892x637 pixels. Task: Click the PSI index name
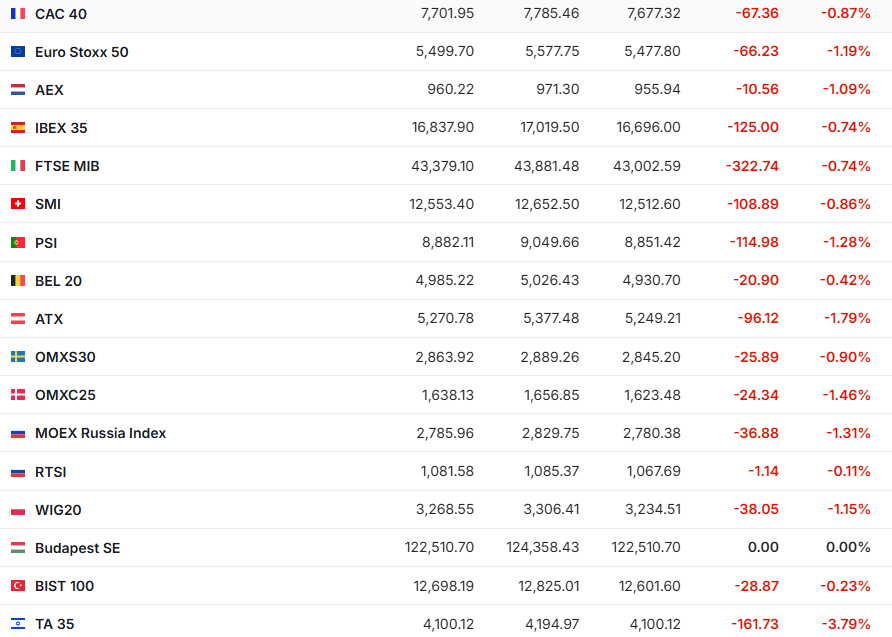tap(46, 243)
